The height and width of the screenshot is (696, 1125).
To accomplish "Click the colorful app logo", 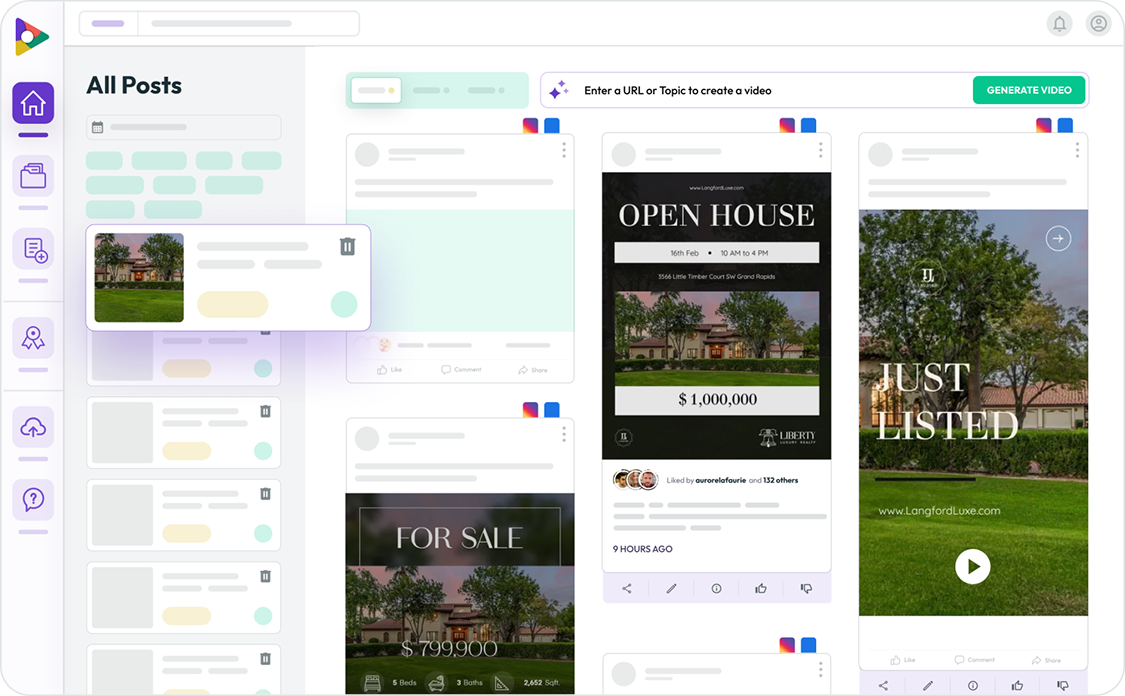I will point(31,37).
